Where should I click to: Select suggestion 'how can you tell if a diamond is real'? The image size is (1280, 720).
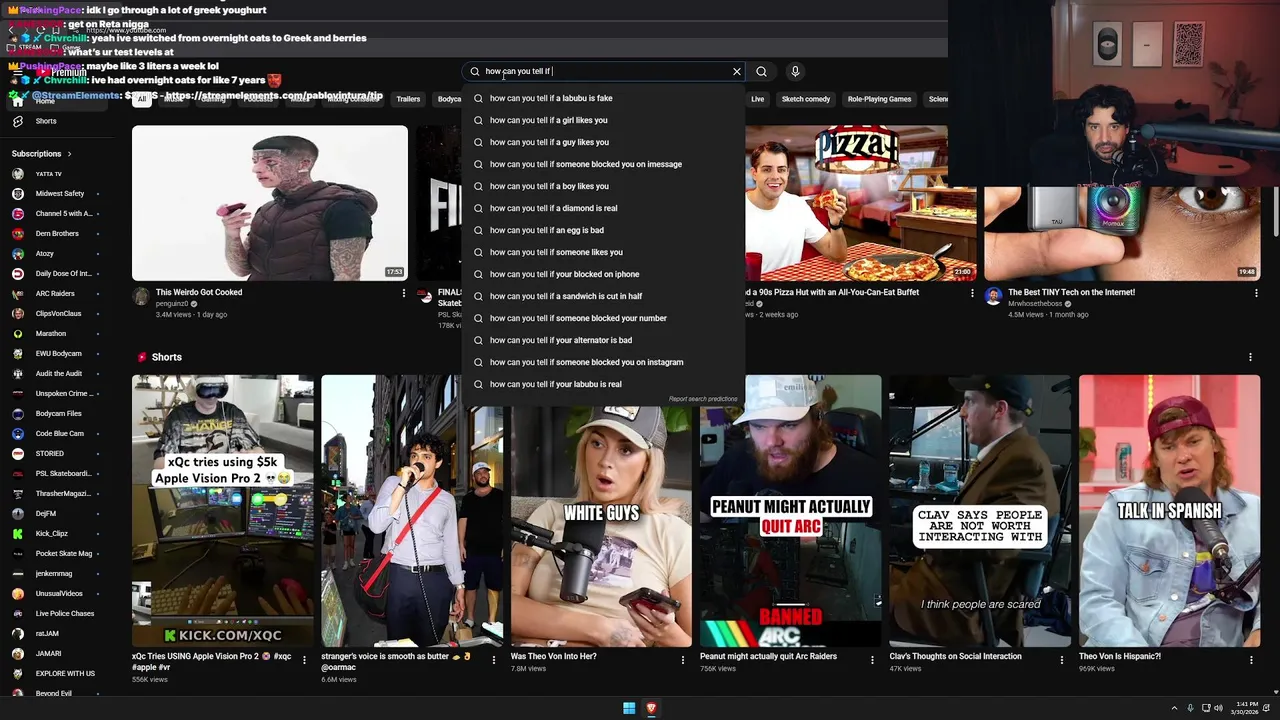(603, 208)
